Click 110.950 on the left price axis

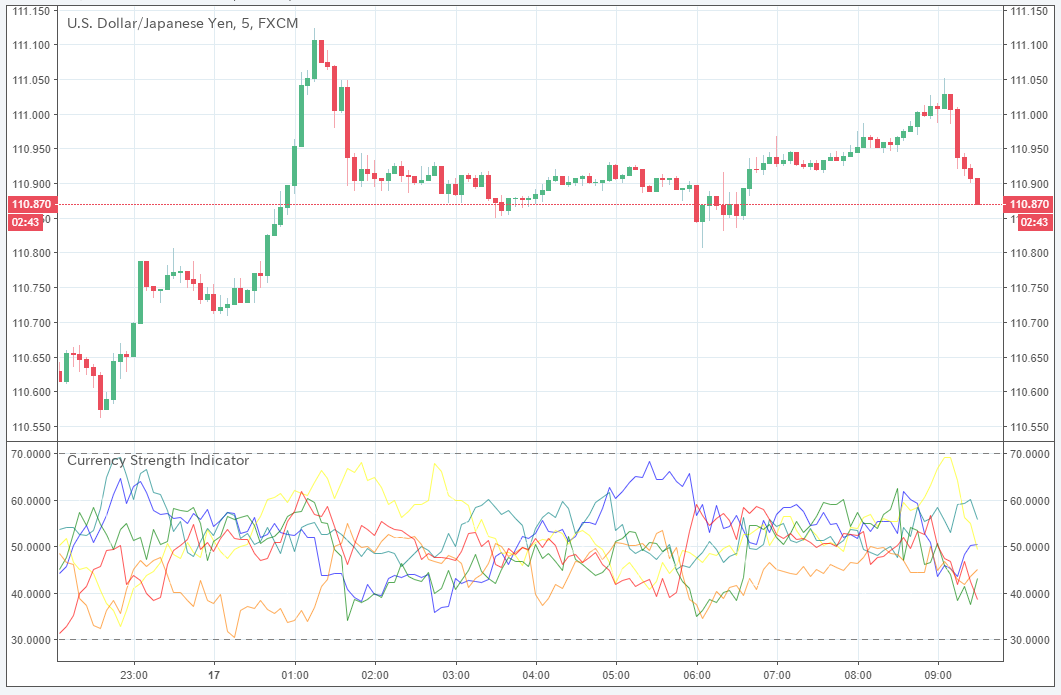[x=31, y=149]
